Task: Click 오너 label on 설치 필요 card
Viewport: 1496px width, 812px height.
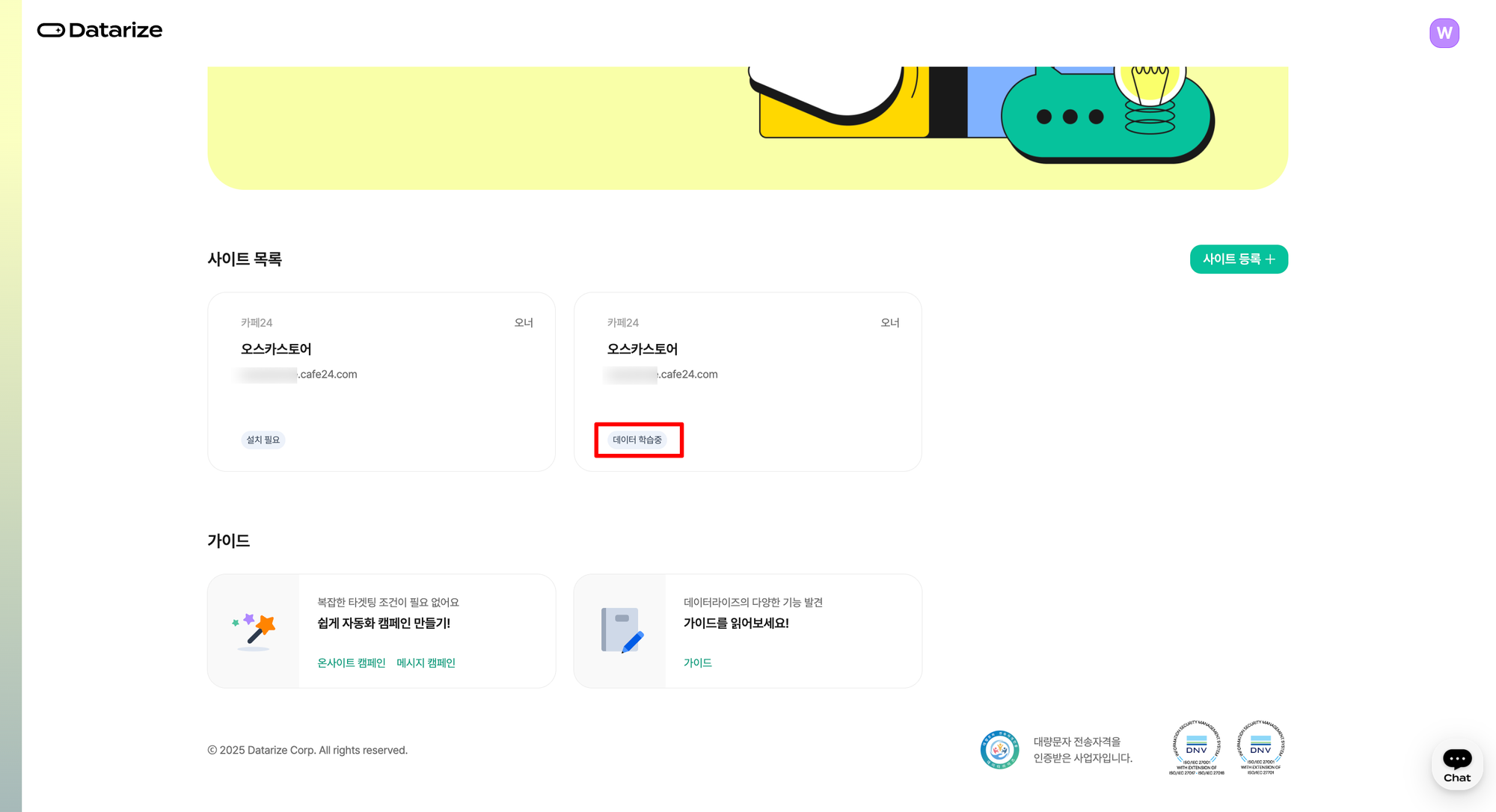Action: [x=524, y=322]
